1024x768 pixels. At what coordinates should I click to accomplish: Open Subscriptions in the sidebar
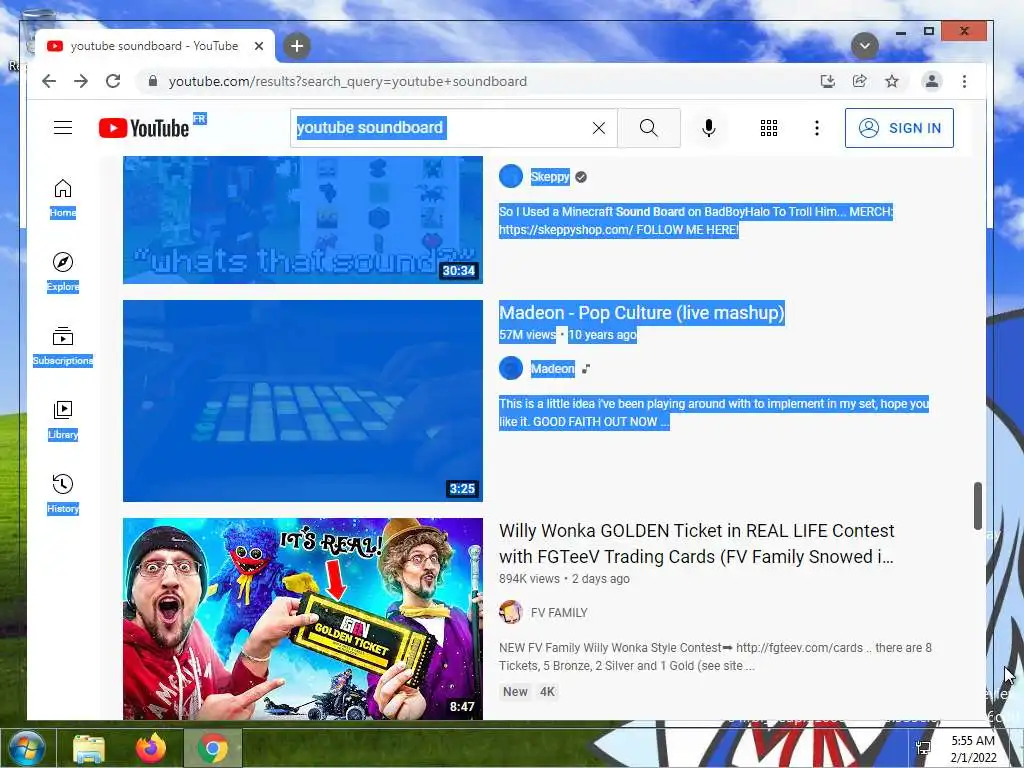click(63, 346)
